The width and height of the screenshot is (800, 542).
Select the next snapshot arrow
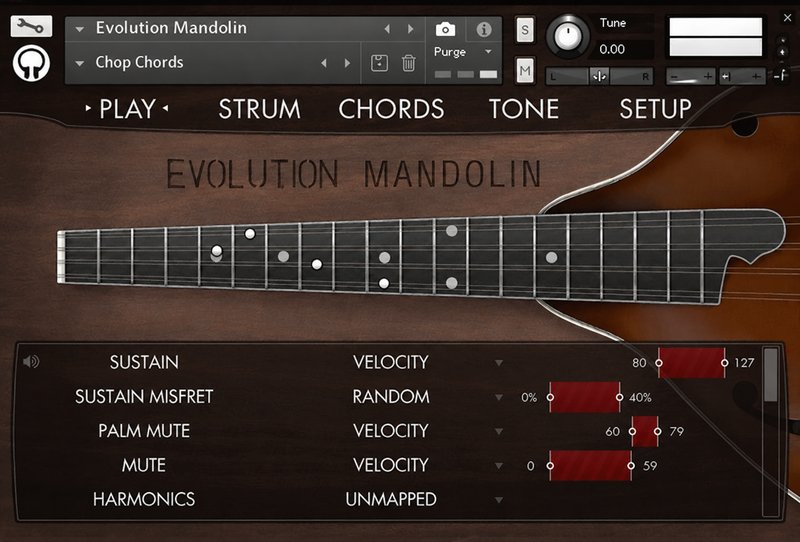click(347, 63)
